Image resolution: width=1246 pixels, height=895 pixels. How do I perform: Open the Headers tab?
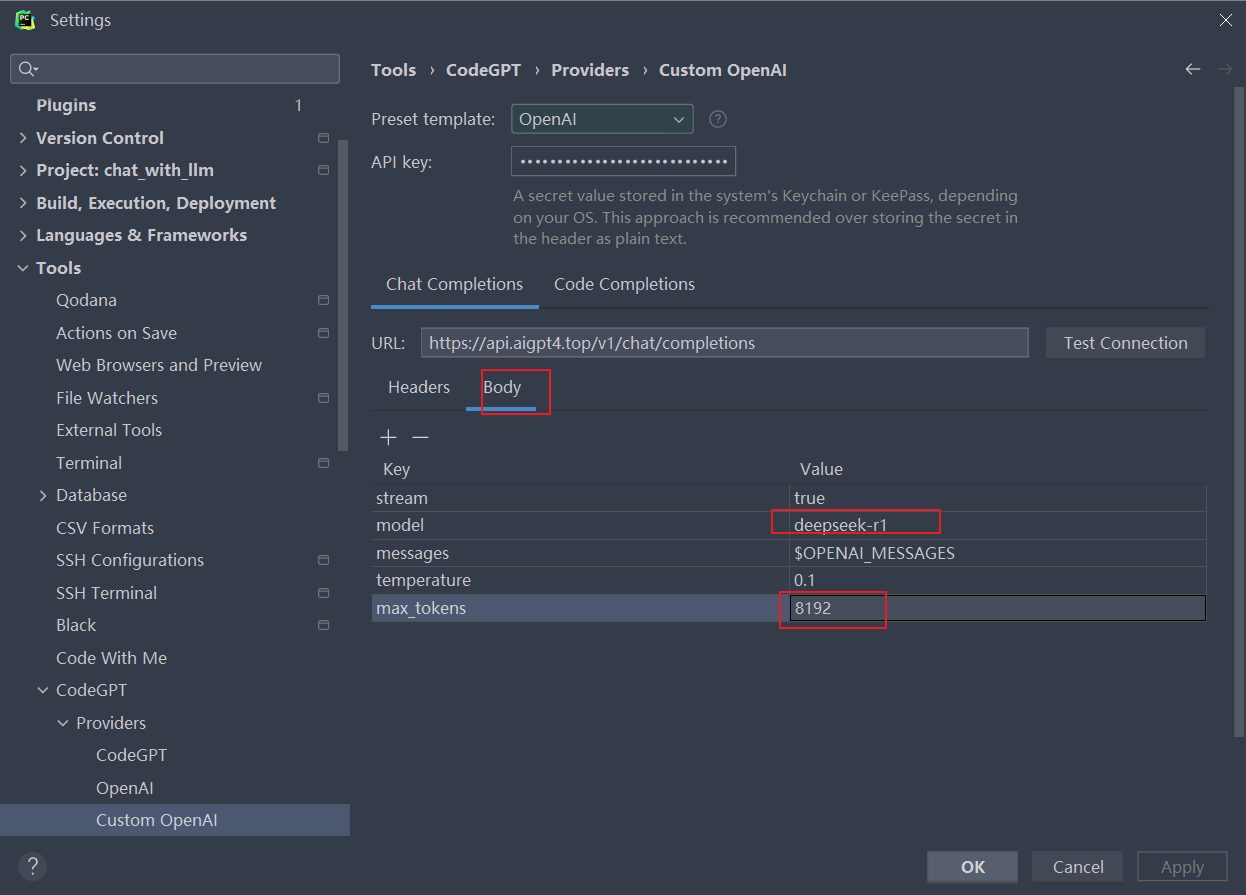[419, 387]
